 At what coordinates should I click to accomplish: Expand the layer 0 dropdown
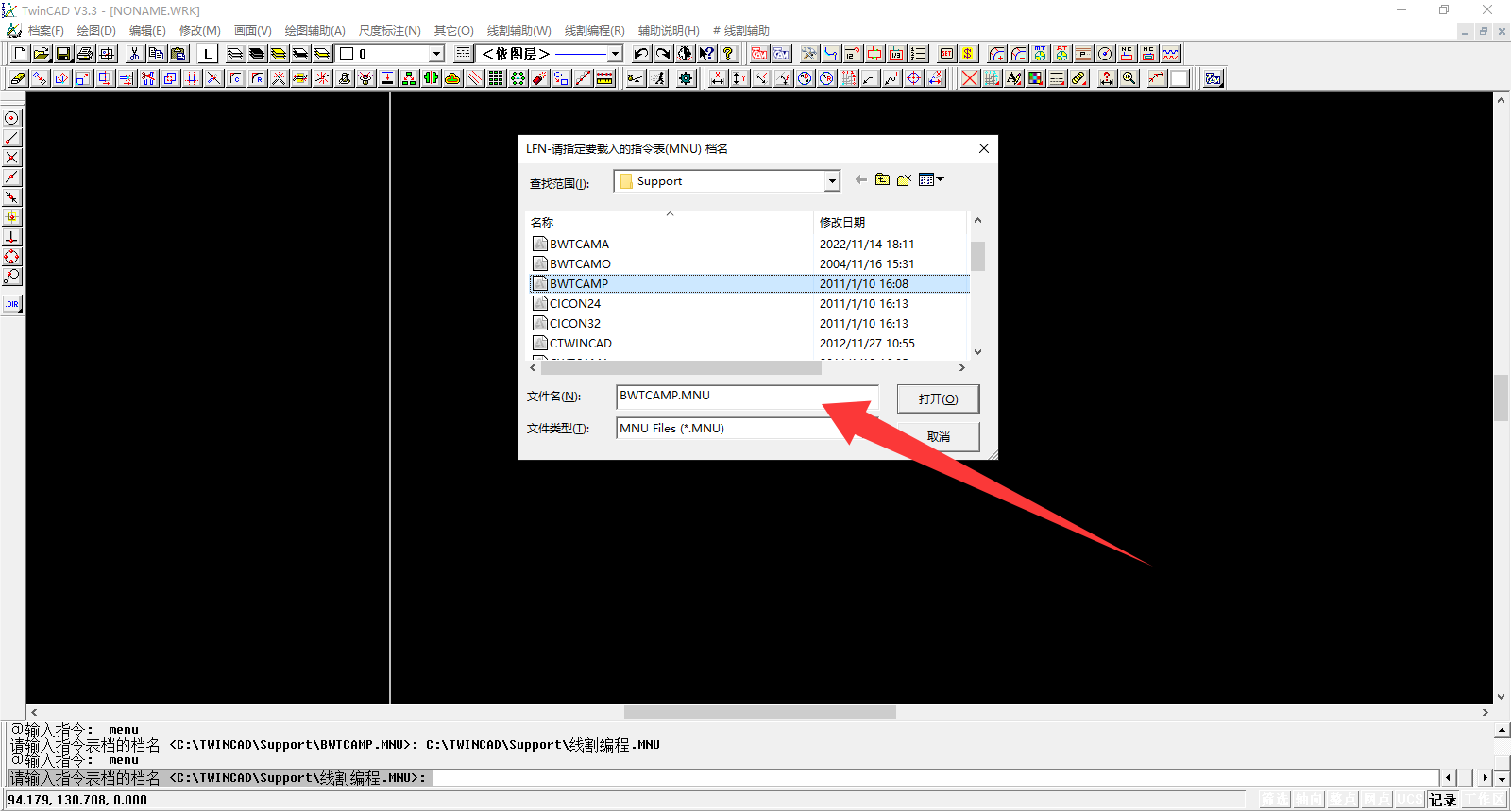click(436, 54)
